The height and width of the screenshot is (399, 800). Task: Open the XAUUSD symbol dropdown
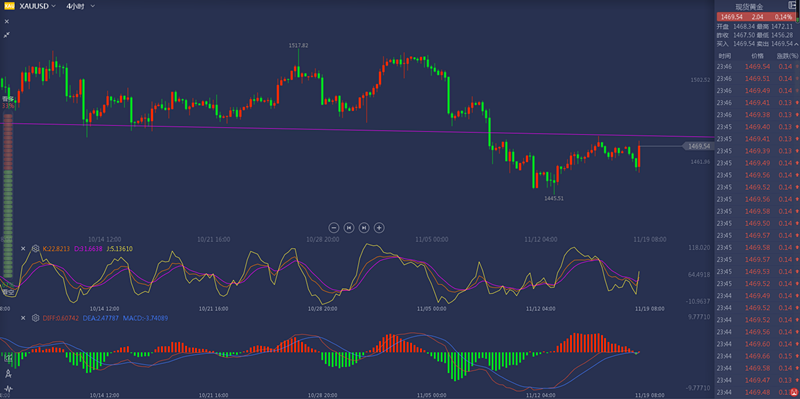(37, 6)
